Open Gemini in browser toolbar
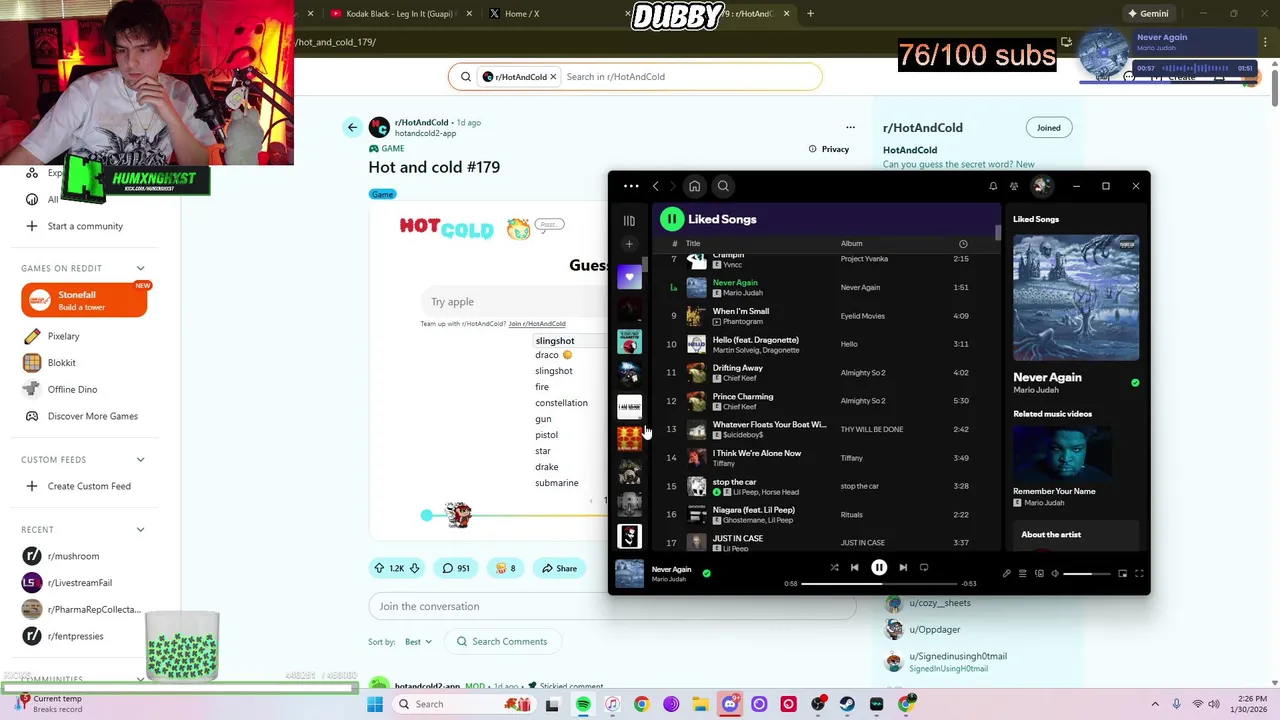The width and height of the screenshot is (1280, 720). pyautogui.click(x=1147, y=14)
